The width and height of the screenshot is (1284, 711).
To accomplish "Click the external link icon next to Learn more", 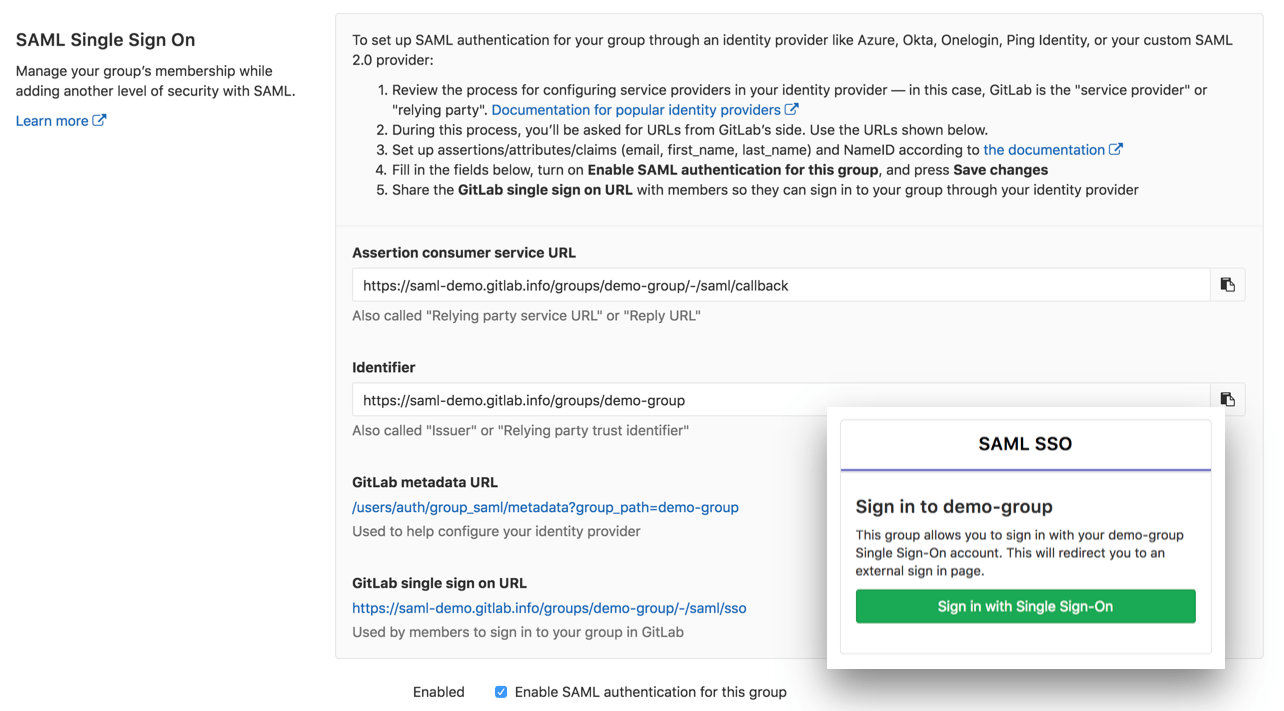I will coord(99,120).
